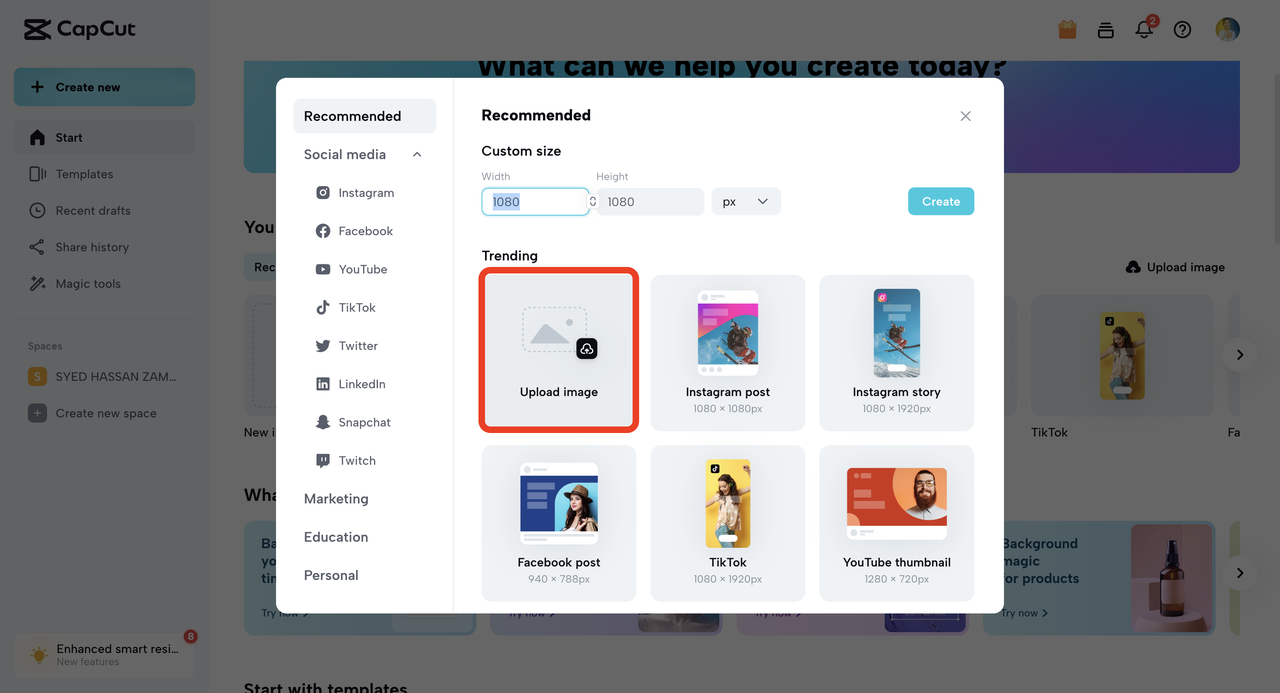Viewport: 1280px width, 693px height.
Task: Click the Width field stepper arrows
Action: tap(593, 202)
